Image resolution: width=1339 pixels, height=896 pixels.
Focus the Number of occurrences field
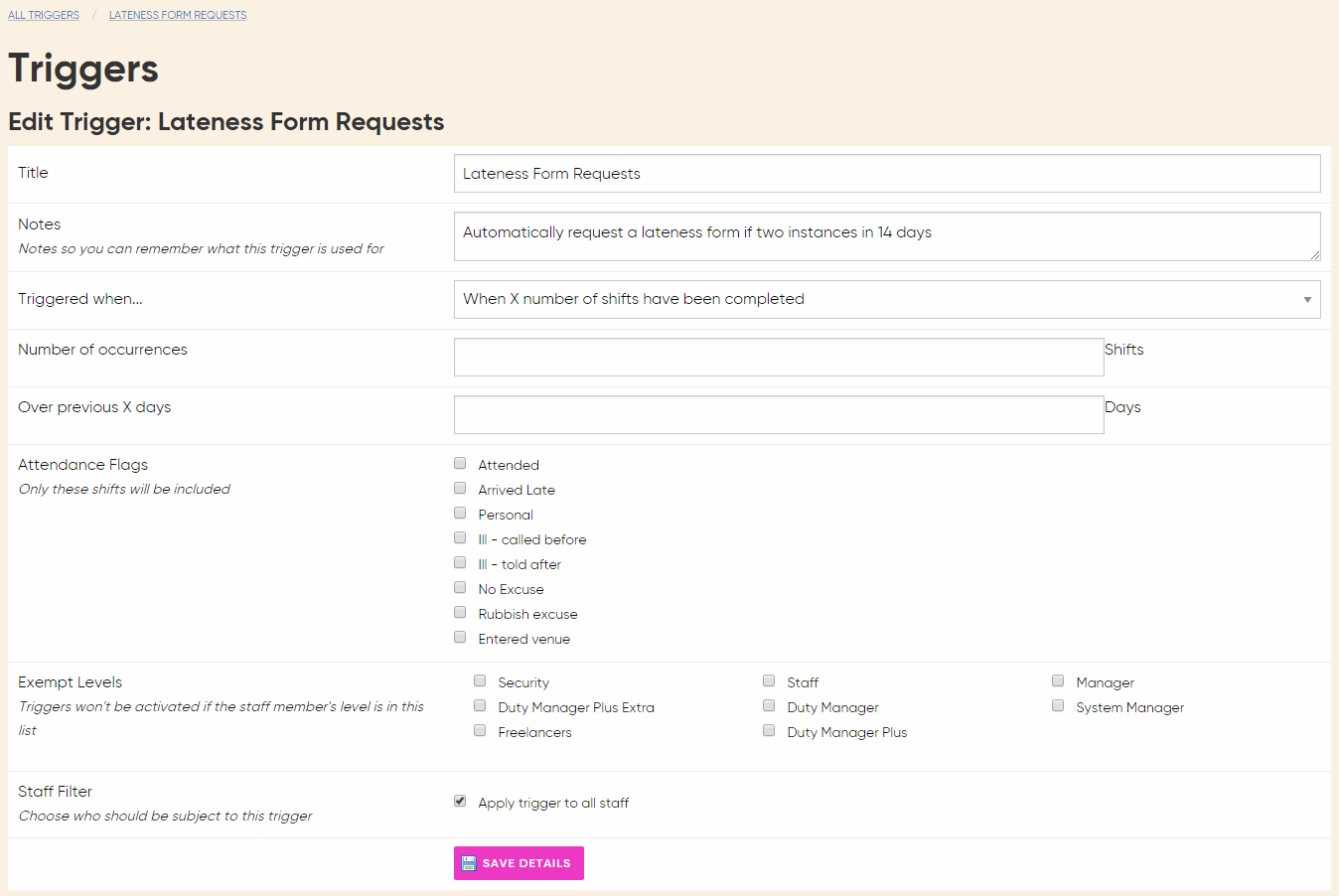point(778,358)
